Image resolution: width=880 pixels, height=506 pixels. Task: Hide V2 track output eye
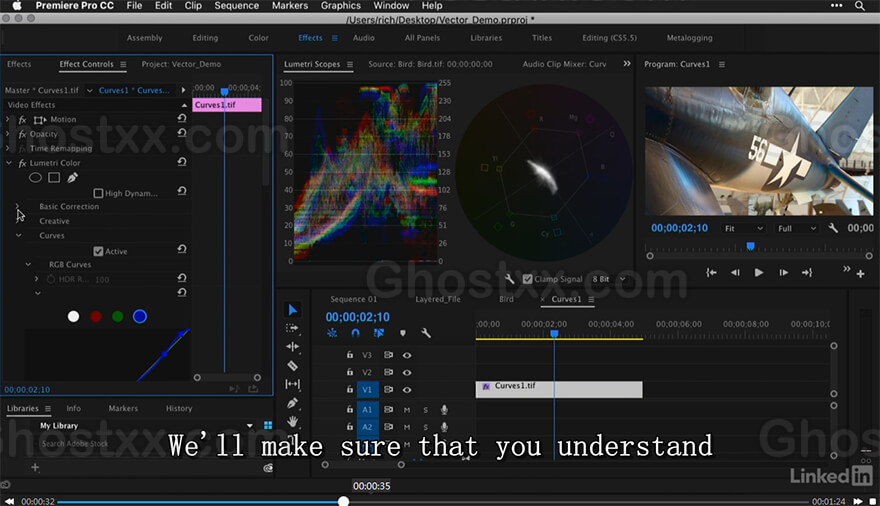point(407,372)
